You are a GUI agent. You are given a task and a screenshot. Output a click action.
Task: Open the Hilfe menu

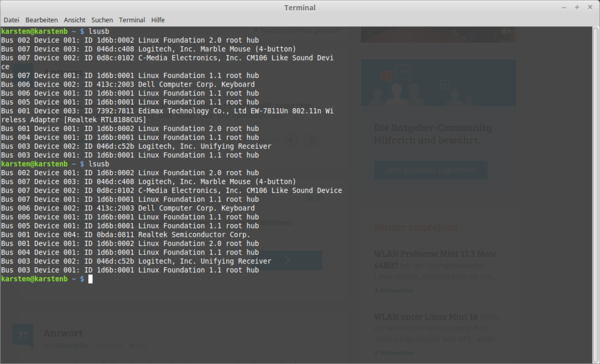158,20
